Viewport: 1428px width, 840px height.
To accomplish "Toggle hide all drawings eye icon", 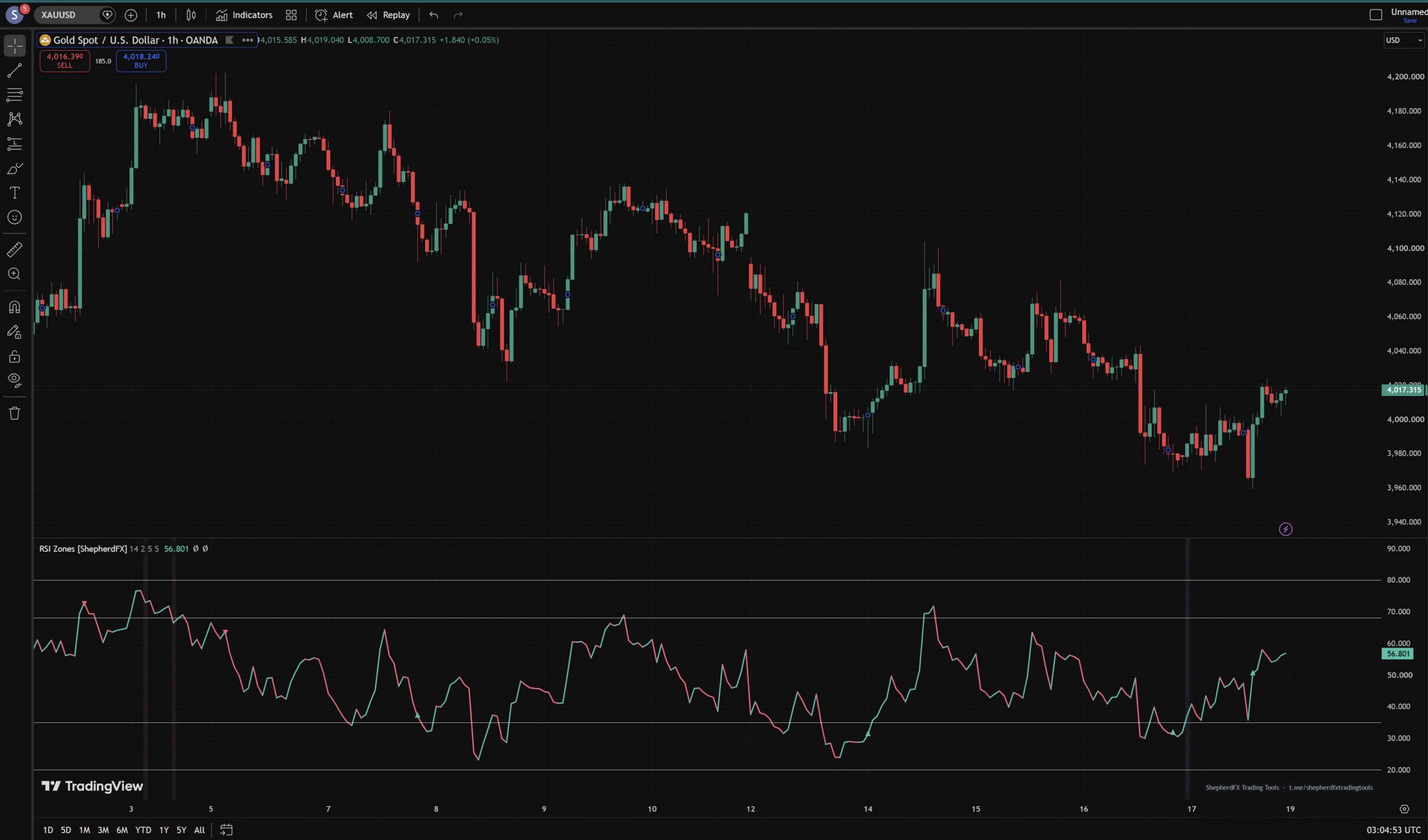I will 15,380.
